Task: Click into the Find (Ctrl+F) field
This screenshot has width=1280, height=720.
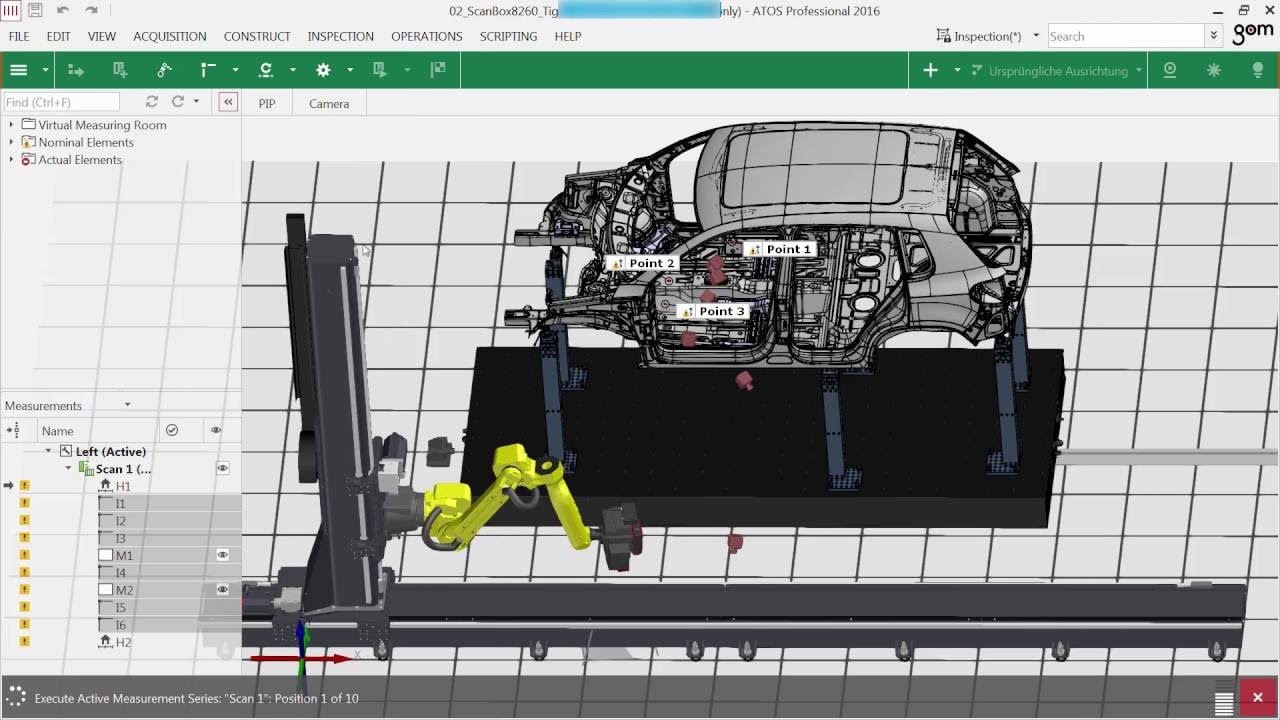Action: [x=61, y=102]
